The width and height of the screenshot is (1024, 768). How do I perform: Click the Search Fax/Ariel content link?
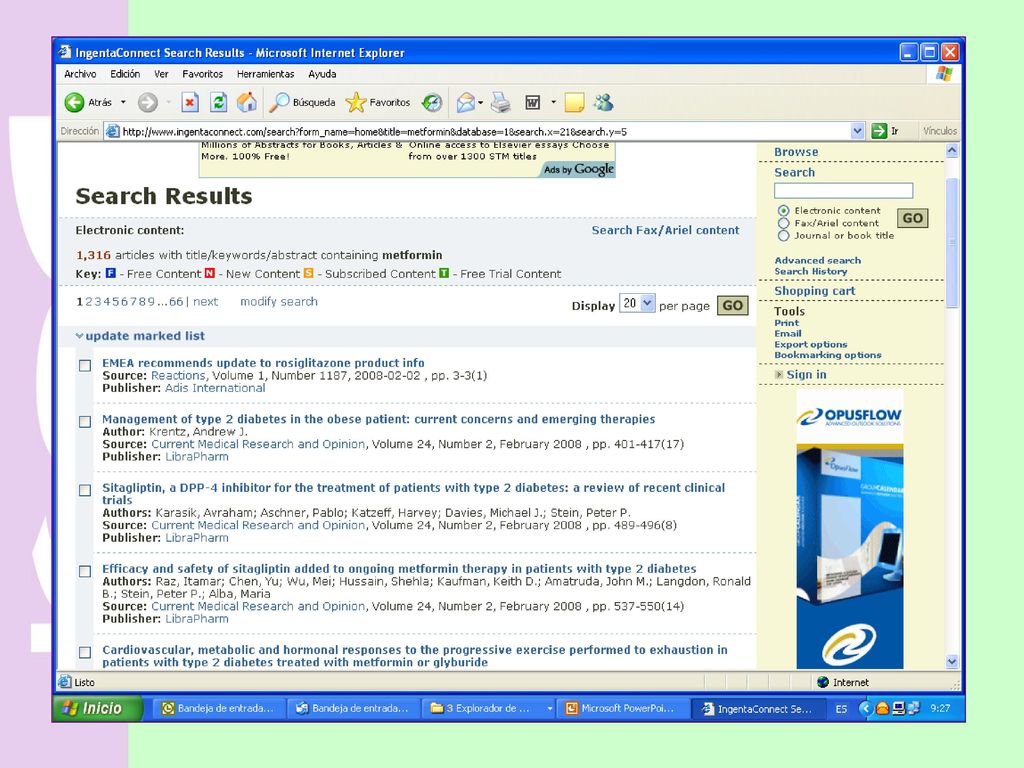[665, 230]
